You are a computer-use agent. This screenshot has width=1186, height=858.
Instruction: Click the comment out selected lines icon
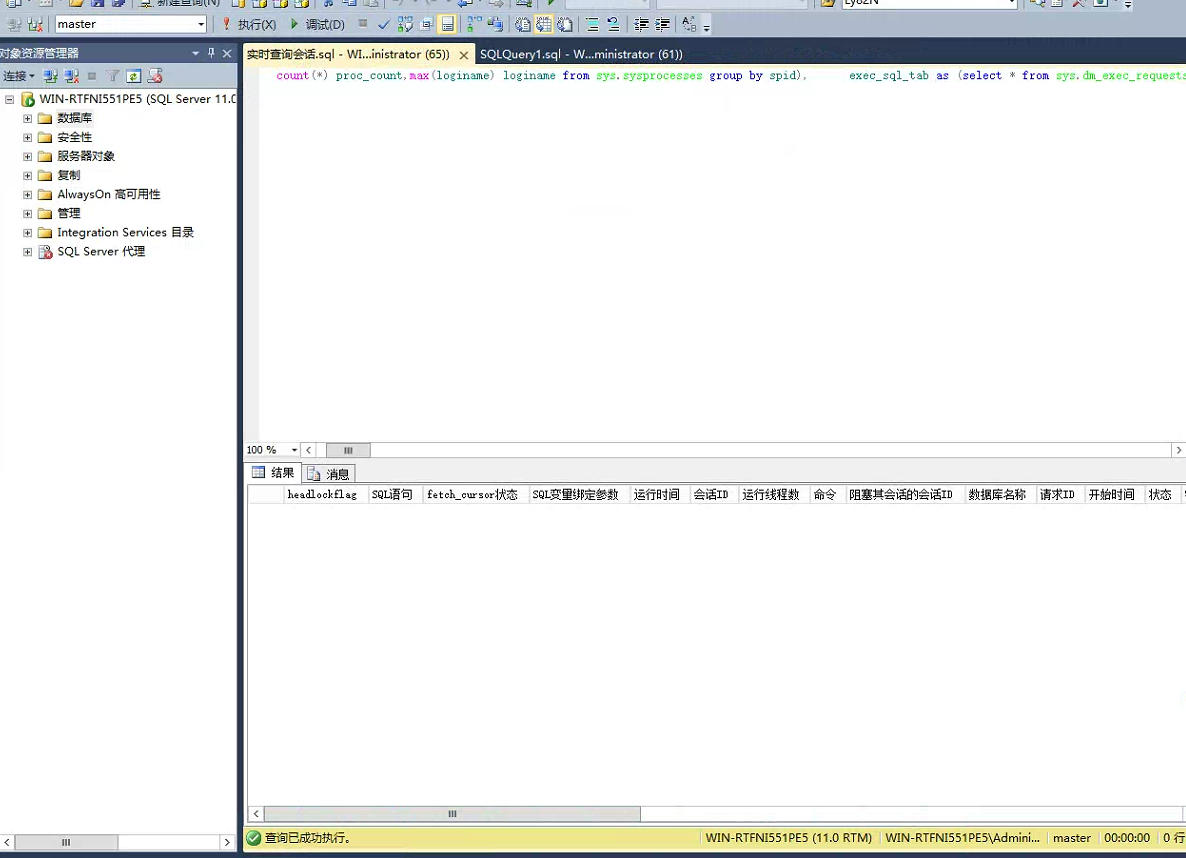(x=593, y=24)
